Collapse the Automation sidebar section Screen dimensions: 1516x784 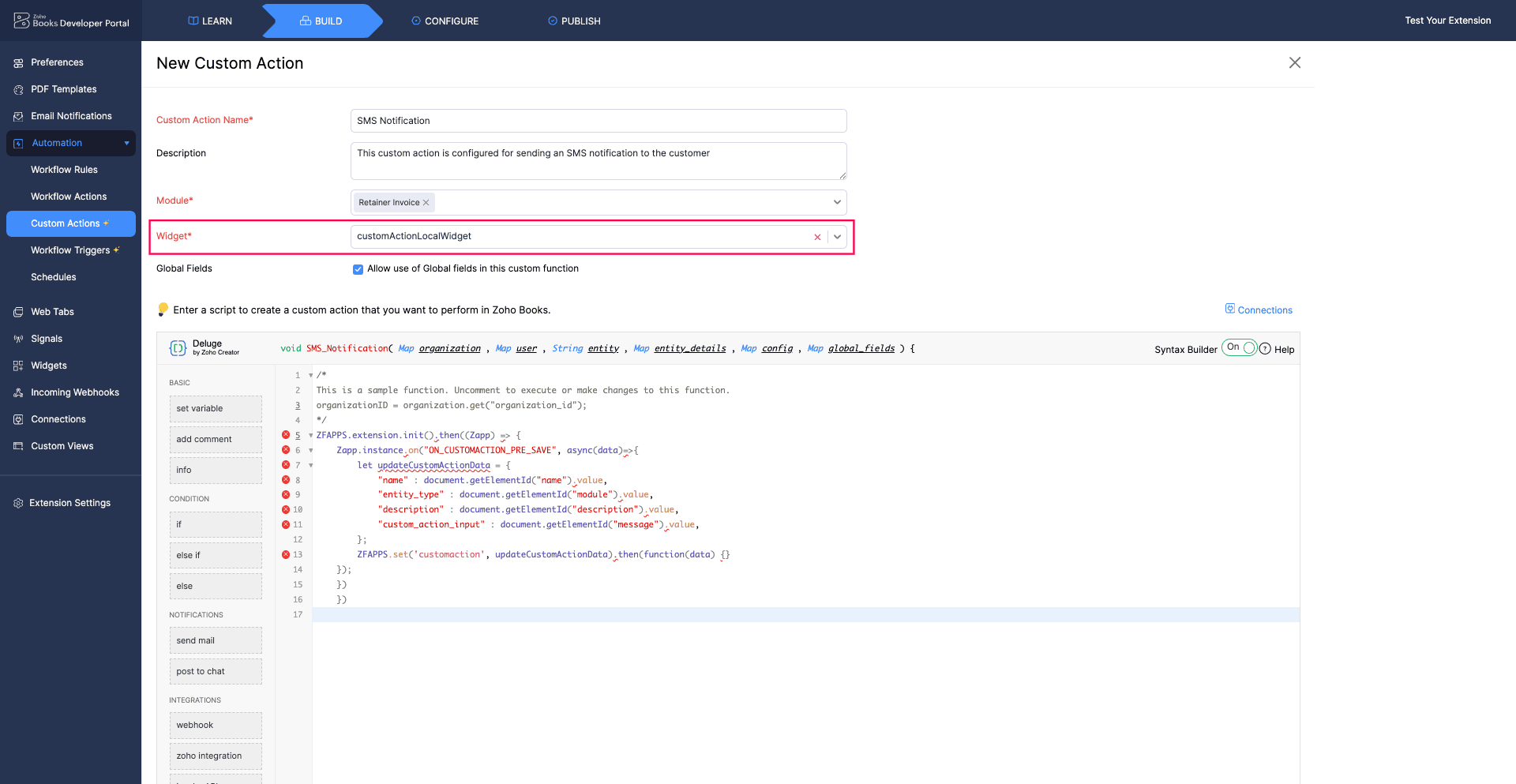click(126, 144)
